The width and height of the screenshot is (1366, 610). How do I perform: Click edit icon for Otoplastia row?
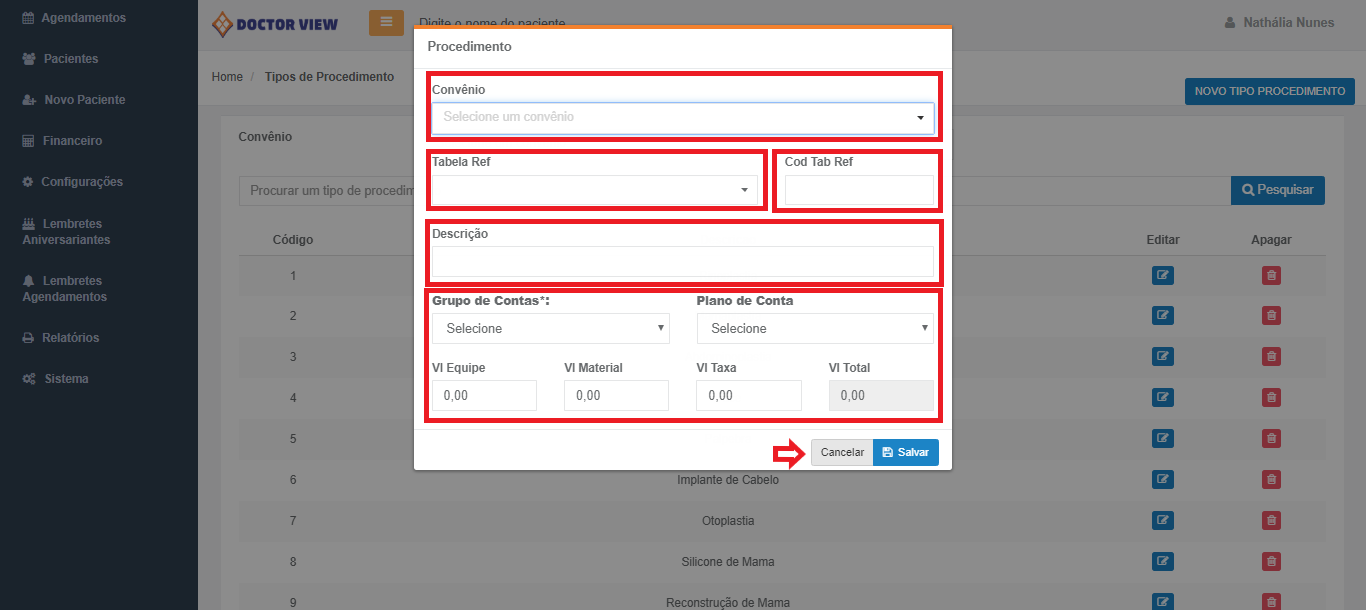1162,521
